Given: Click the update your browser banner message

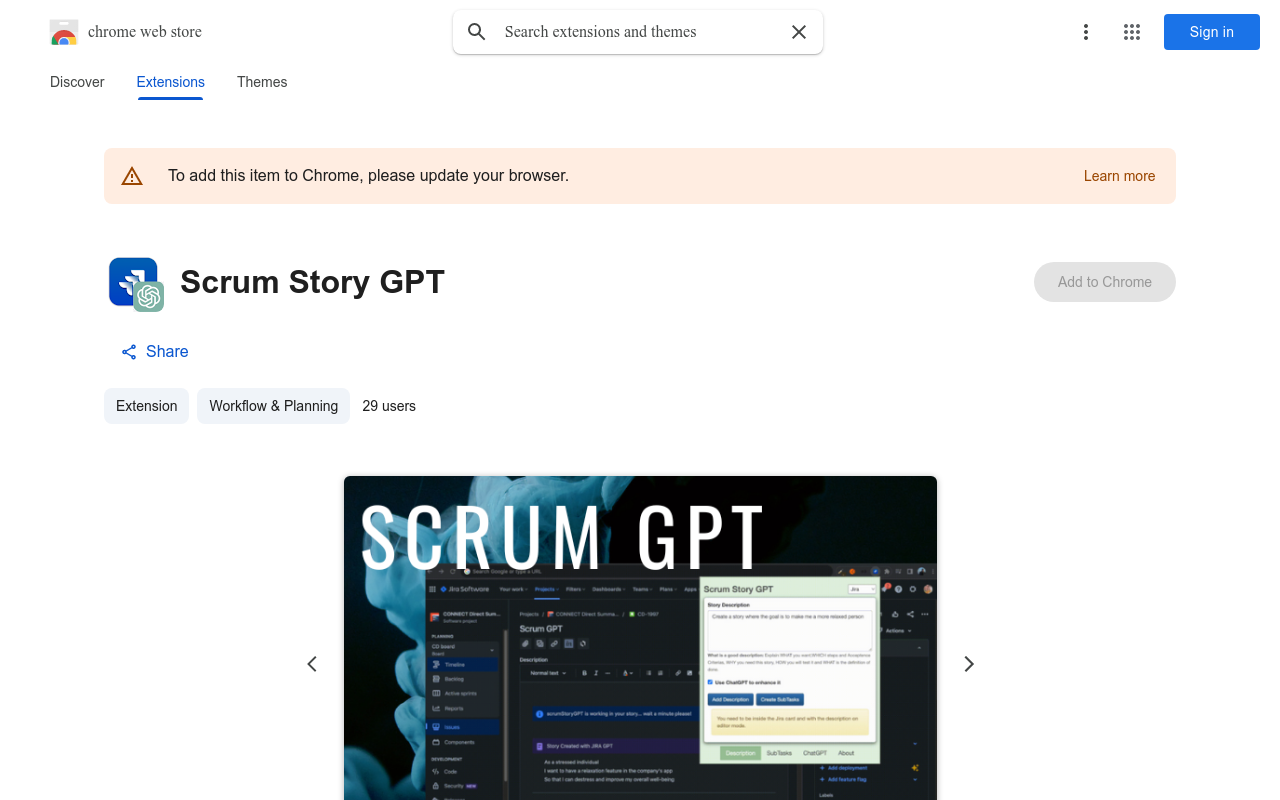Looking at the screenshot, I should click(x=368, y=176).
